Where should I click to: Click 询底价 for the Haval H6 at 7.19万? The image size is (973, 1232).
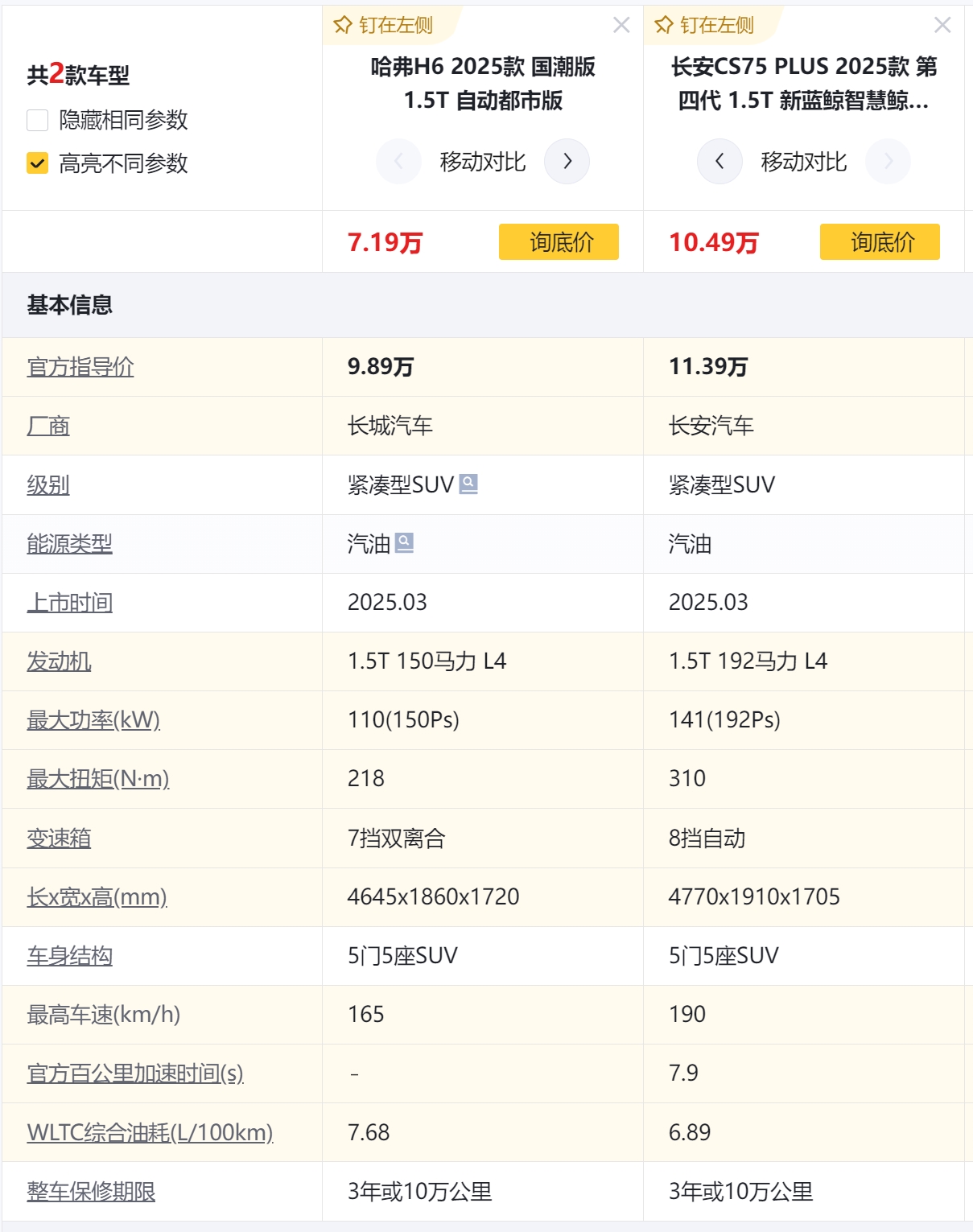[559, 241]
